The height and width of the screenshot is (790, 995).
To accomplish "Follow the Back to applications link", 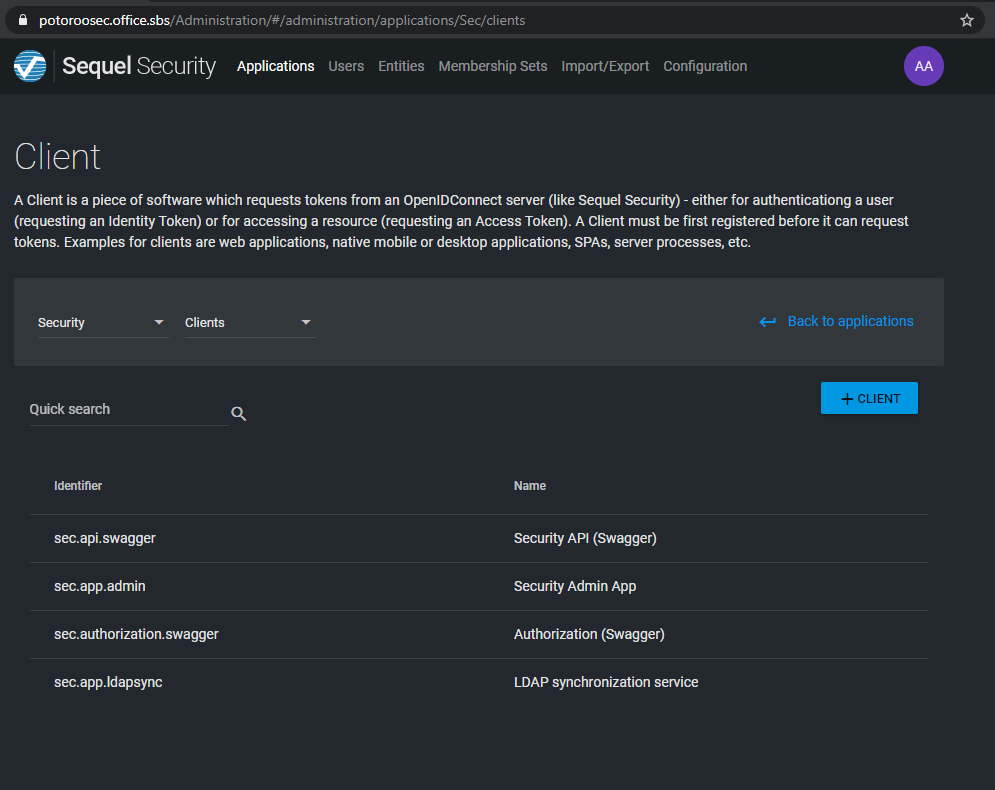I will (x=850, y=321).
